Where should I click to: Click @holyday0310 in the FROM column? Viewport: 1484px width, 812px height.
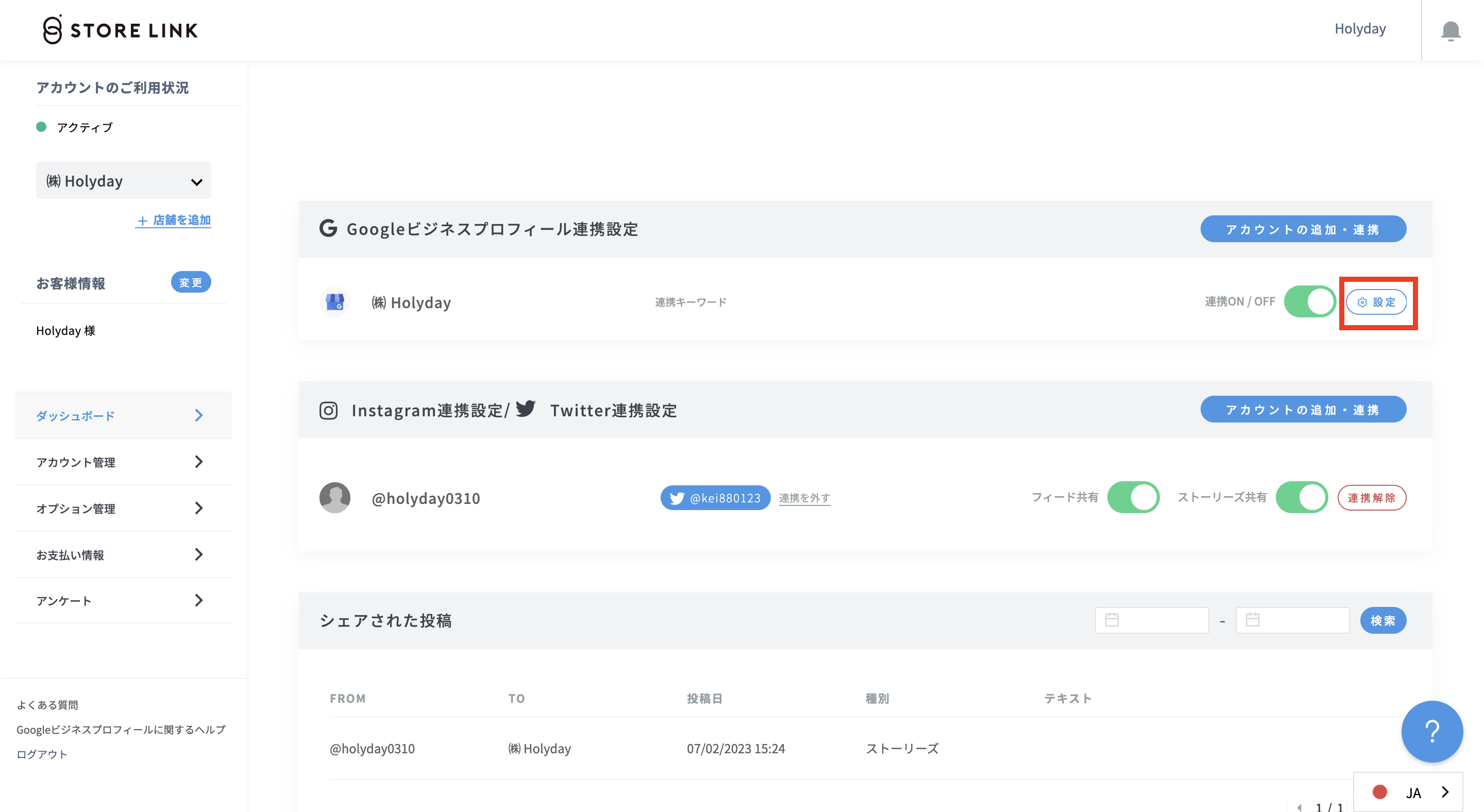(x=372, y=748)
